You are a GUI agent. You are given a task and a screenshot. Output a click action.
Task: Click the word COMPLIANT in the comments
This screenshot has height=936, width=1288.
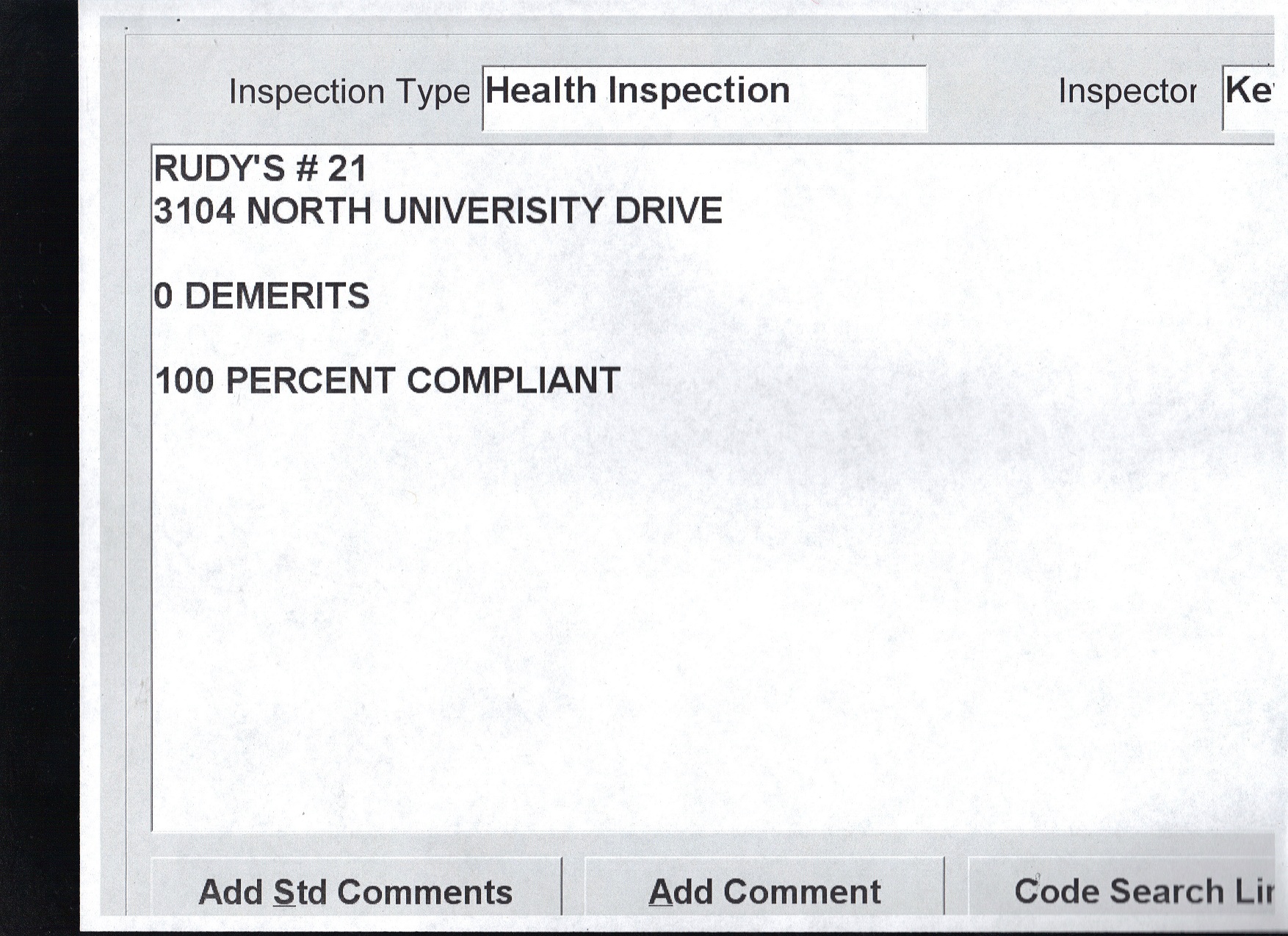point(513,381)
